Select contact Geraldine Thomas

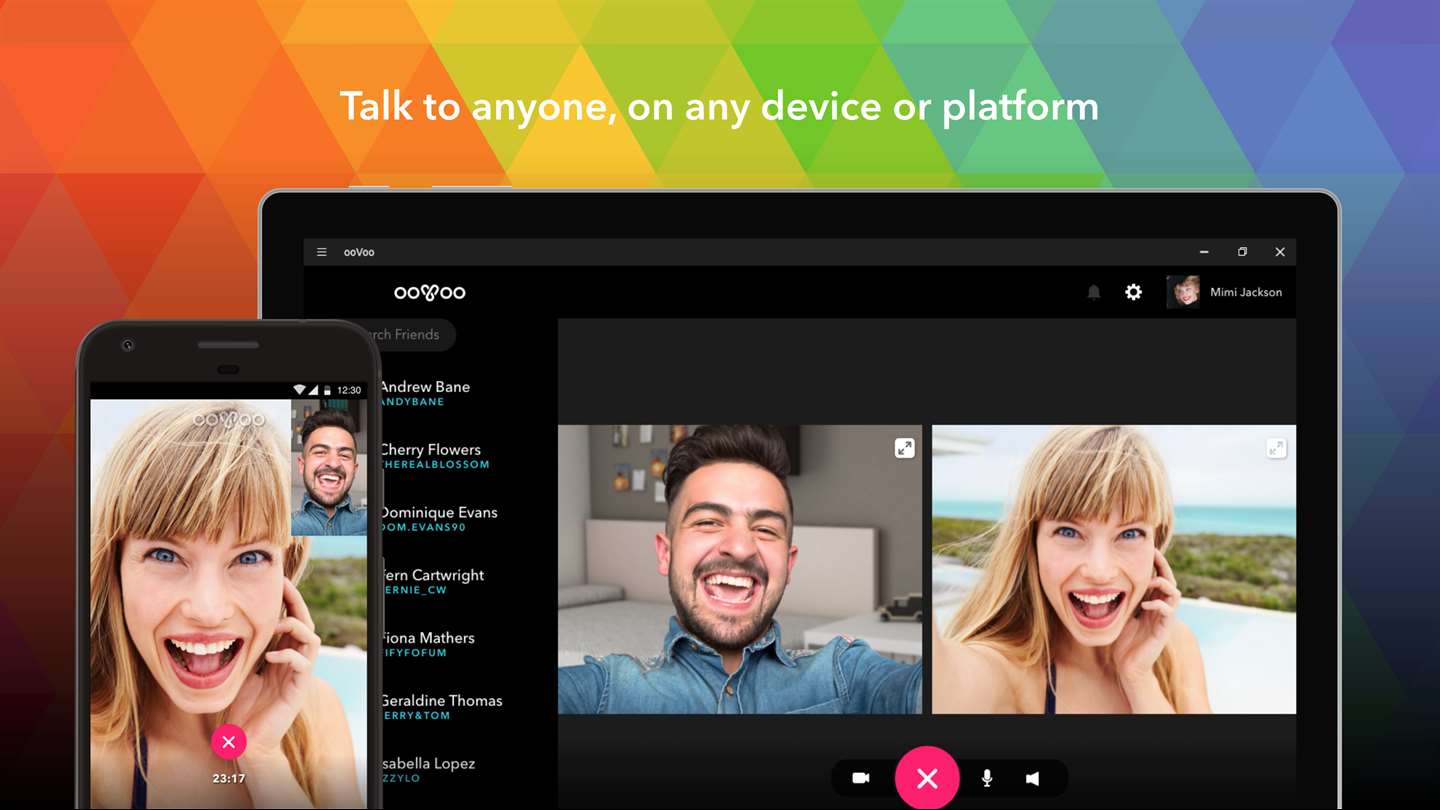(442, 707)
